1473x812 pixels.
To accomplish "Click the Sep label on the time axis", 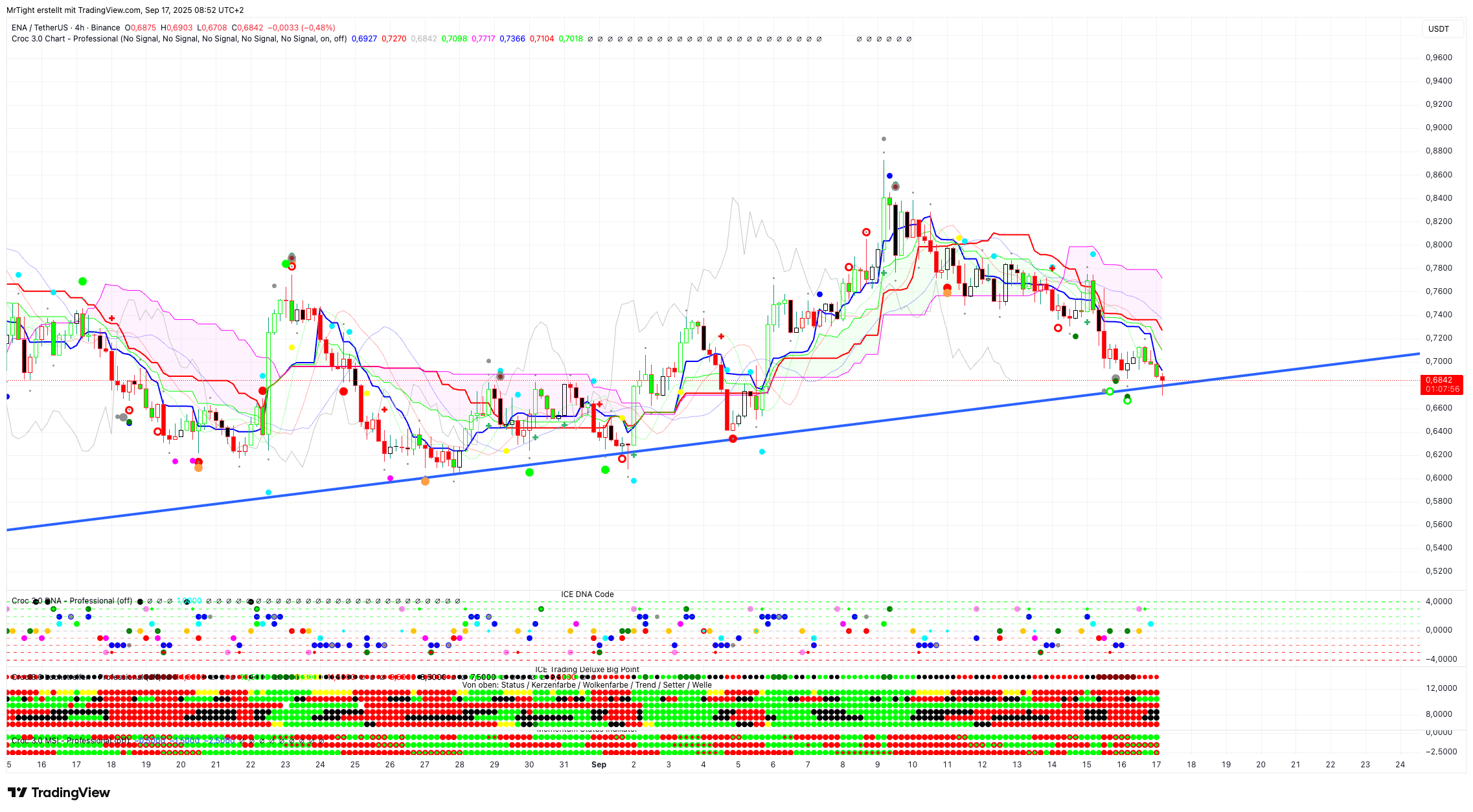I will pos(599,765).
